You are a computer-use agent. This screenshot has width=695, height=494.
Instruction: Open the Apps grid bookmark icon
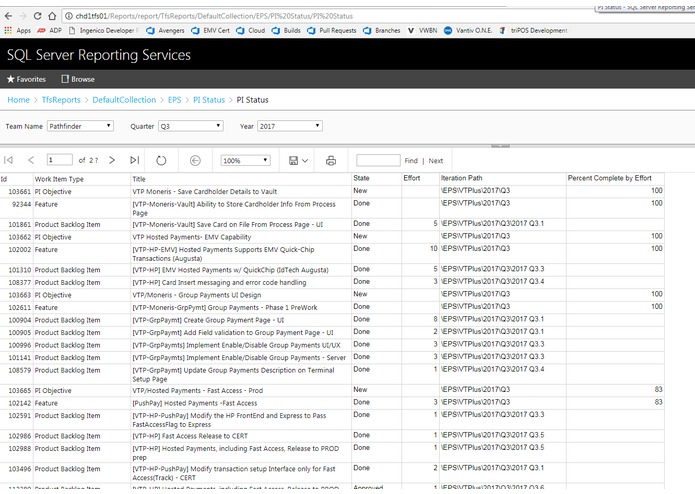click(8, 30)
